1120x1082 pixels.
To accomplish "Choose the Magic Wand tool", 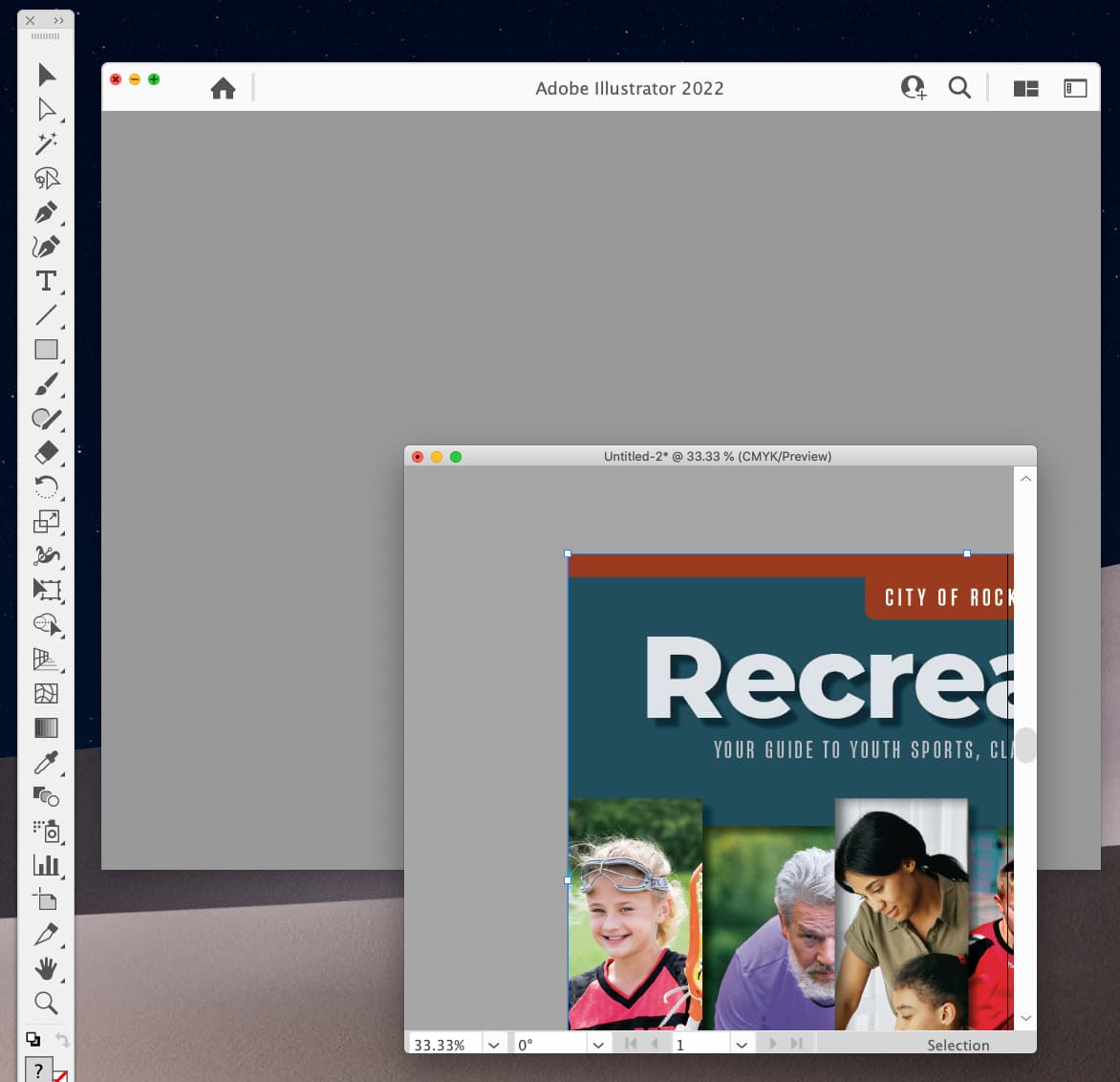I will pos(47,143).
